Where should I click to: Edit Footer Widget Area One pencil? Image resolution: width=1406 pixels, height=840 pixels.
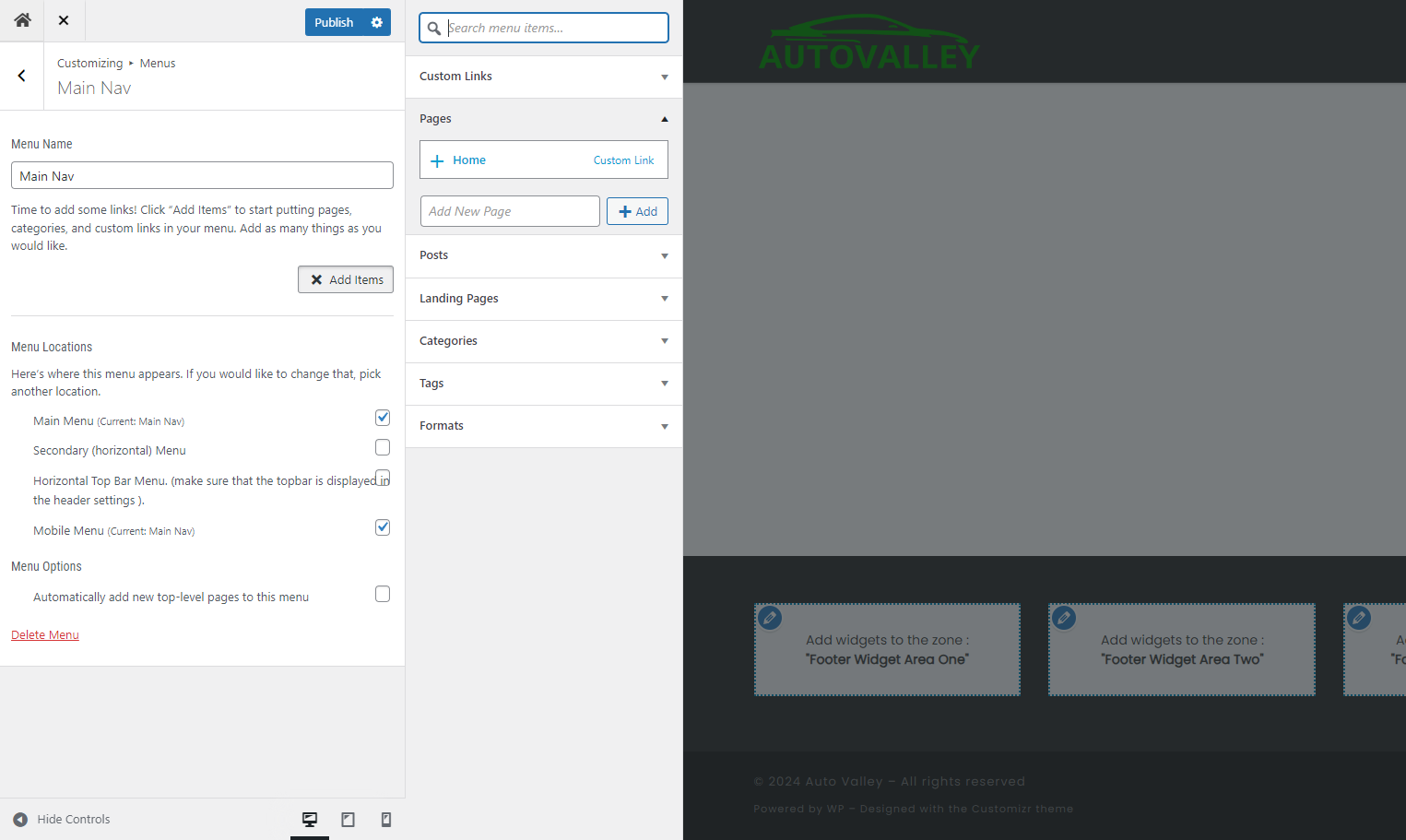[770, 618]
